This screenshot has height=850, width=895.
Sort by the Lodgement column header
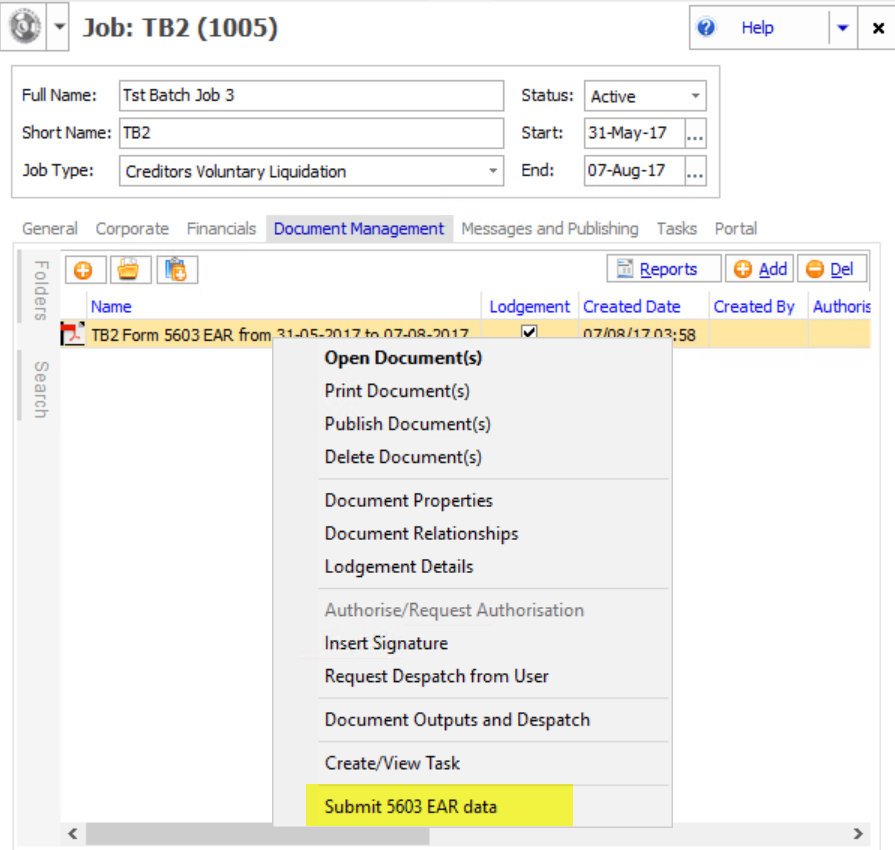[x=530, y=307]
